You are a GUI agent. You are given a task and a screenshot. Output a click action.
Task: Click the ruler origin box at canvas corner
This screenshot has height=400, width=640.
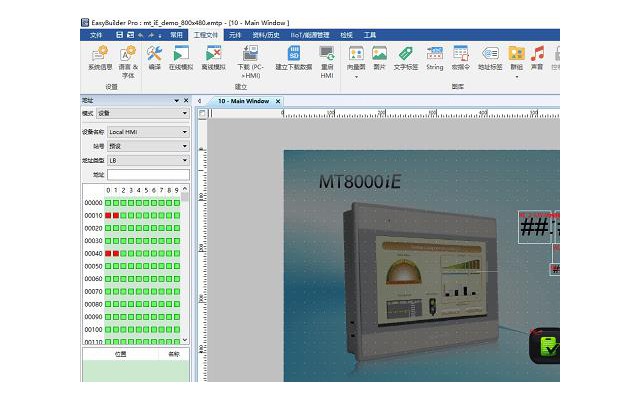[202, 113]
